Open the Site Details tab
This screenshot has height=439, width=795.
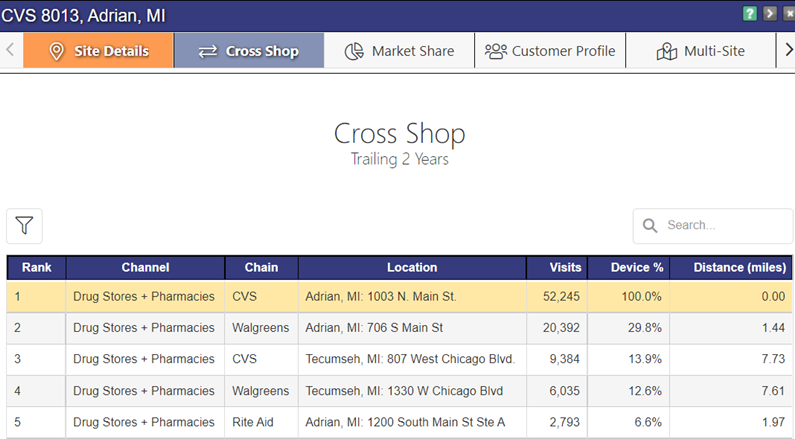(x=98, y=51)
